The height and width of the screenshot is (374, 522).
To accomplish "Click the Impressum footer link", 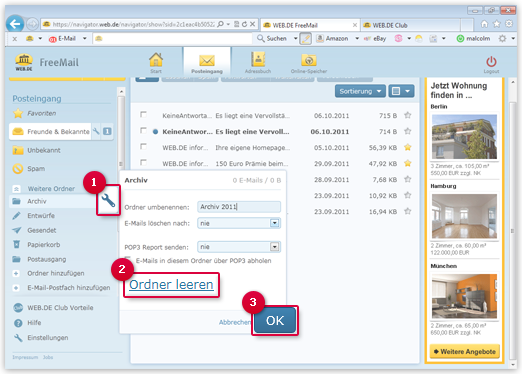I will [25, 357].
